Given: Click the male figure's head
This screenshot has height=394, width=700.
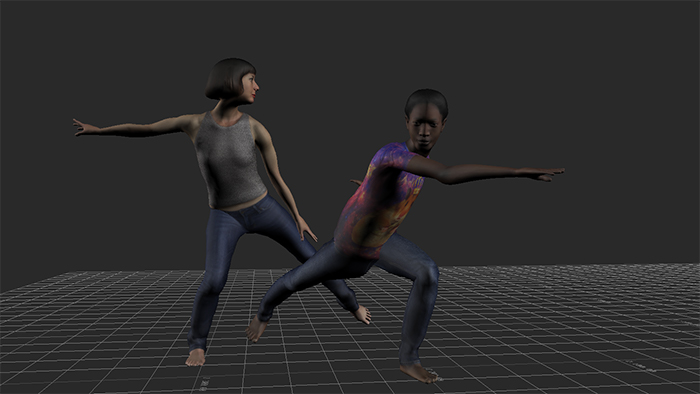Looking at the screenshot, I should [426, 119].
